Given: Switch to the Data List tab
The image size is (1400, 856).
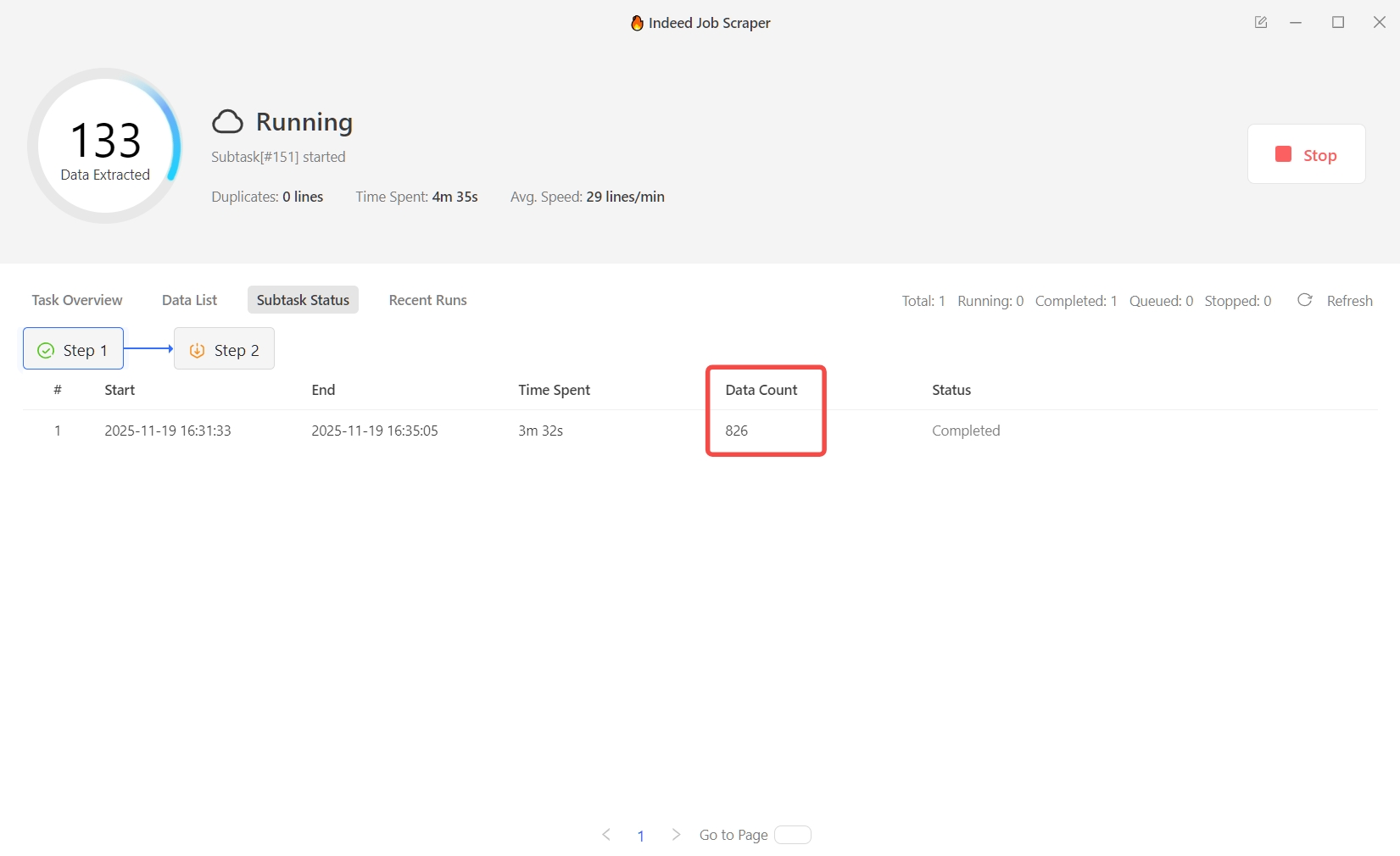Looking at the screenshot, I should [x=189, y=300].
